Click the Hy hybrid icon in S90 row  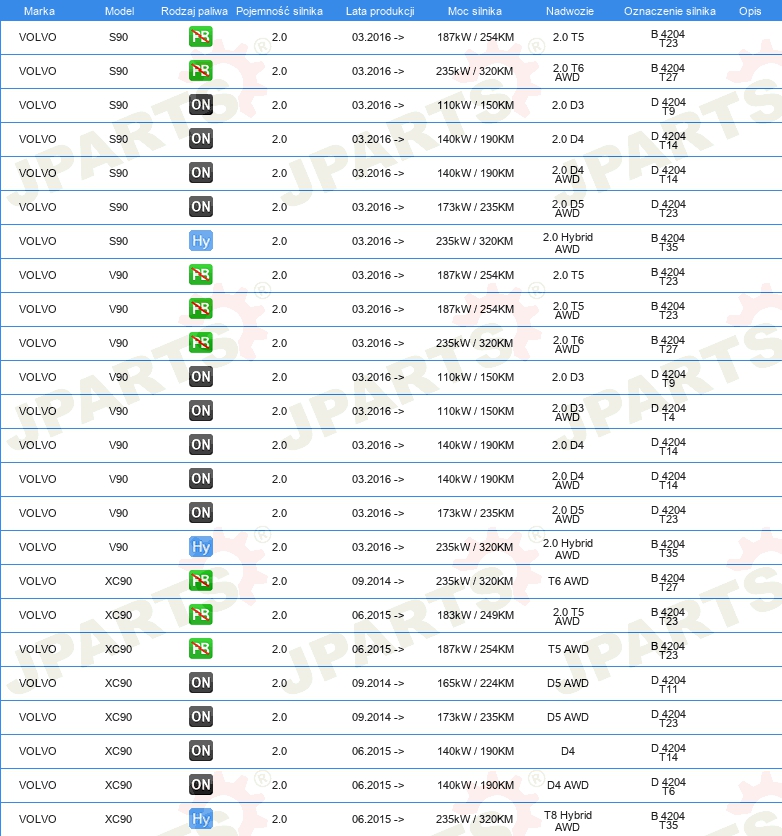pos(200,241)
